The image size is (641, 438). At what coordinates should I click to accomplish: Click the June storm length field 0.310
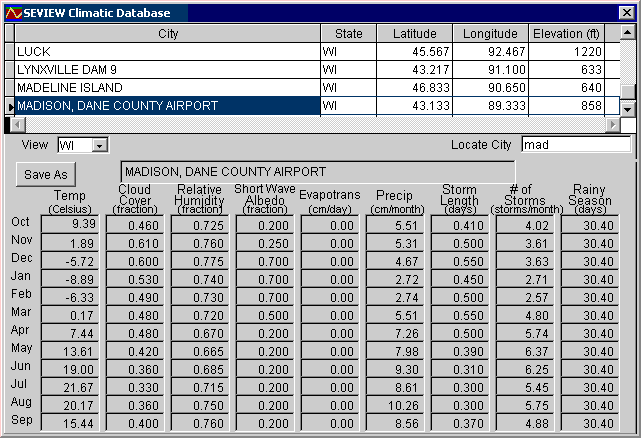pyautogui.click(x=460, y=368)
